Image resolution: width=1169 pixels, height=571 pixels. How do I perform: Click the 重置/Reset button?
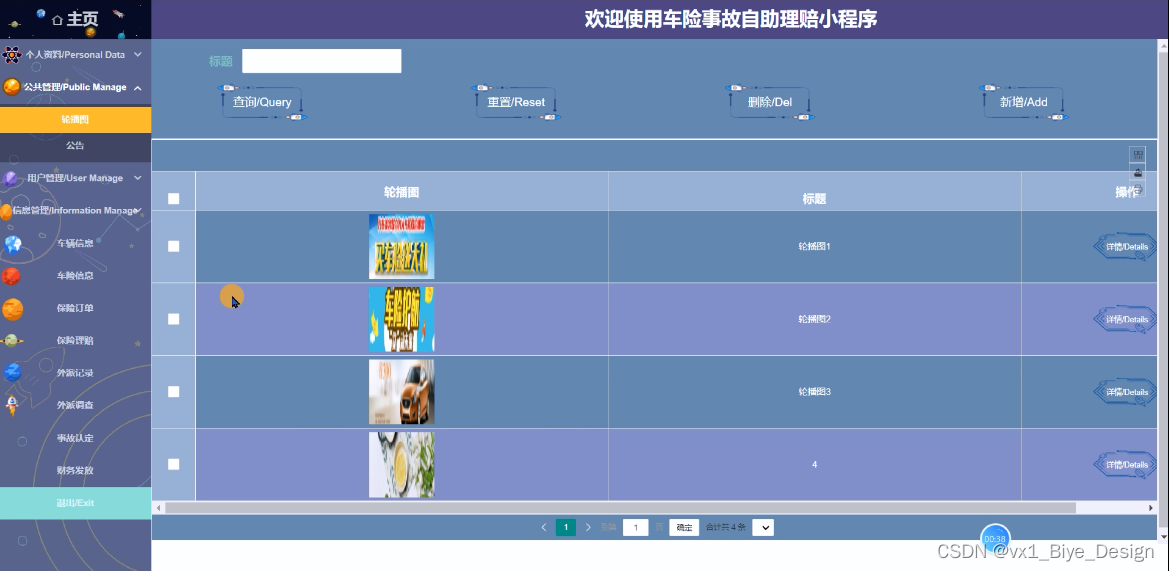pos(516,102)
